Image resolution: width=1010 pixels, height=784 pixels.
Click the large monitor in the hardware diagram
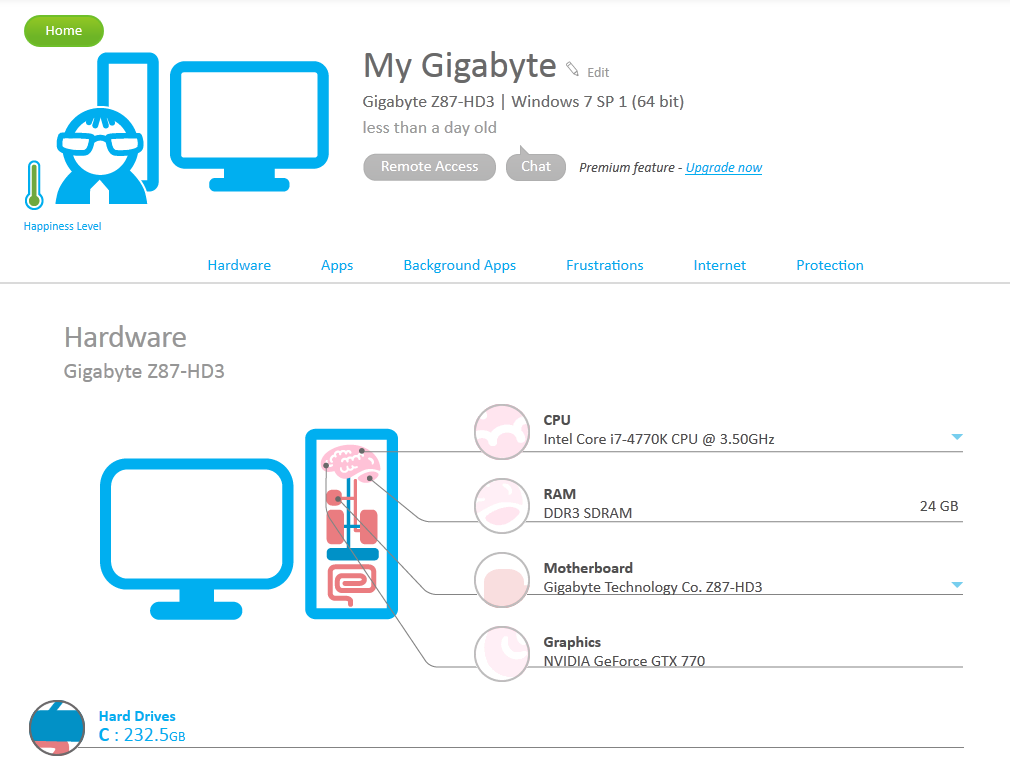coord(196,539)
